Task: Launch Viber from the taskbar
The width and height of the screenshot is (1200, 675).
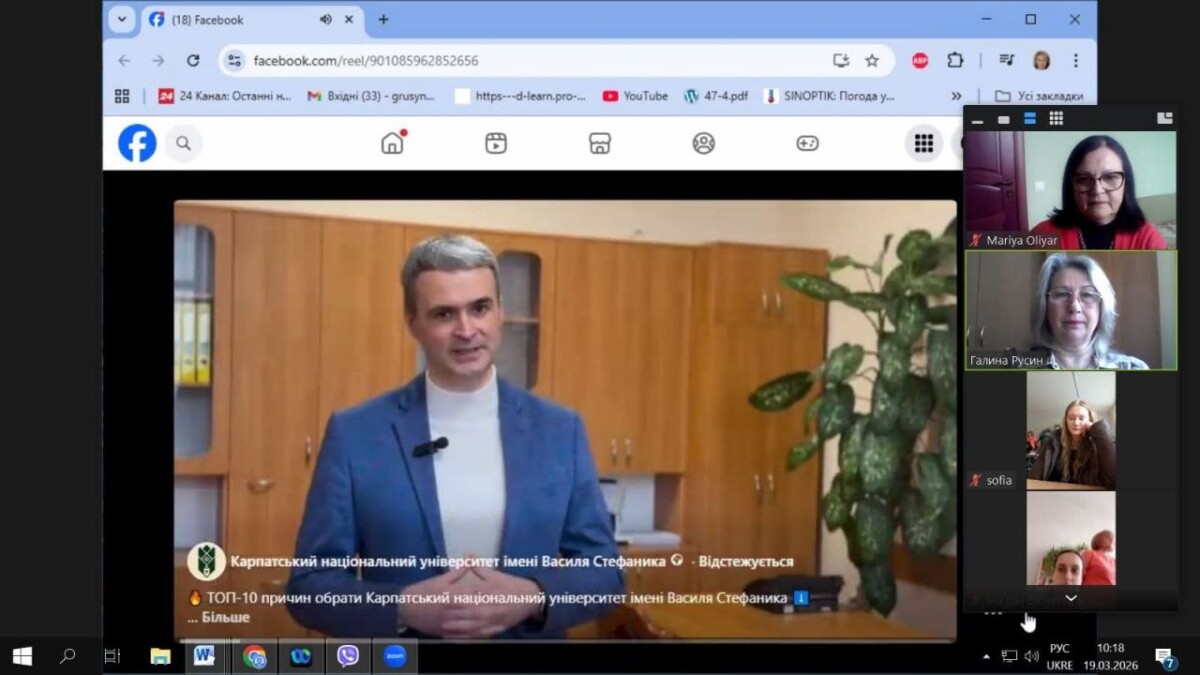Action: (x=348, y=656)
